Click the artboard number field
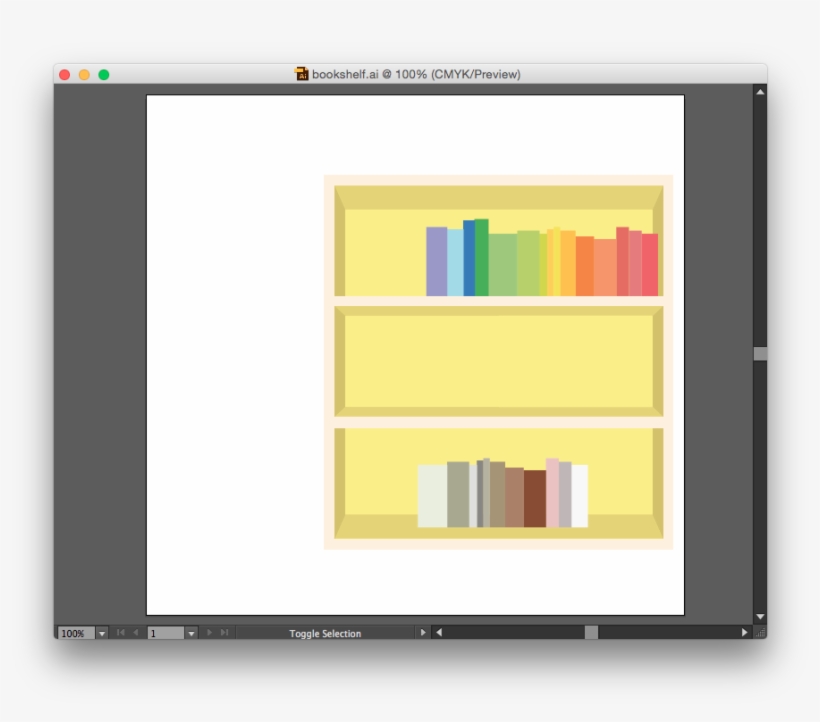This screenshot has height=722, width=820. [x=165, y=633]
